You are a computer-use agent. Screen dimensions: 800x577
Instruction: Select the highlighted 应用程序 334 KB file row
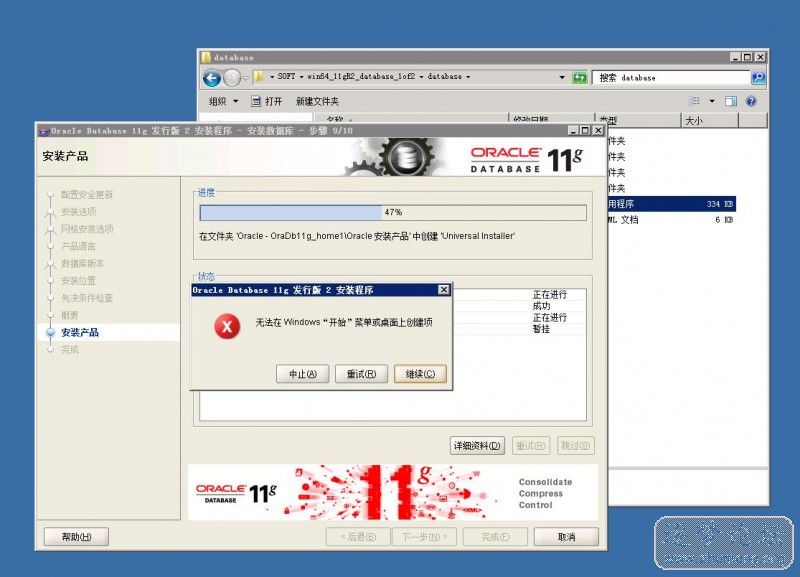(671, 204)
